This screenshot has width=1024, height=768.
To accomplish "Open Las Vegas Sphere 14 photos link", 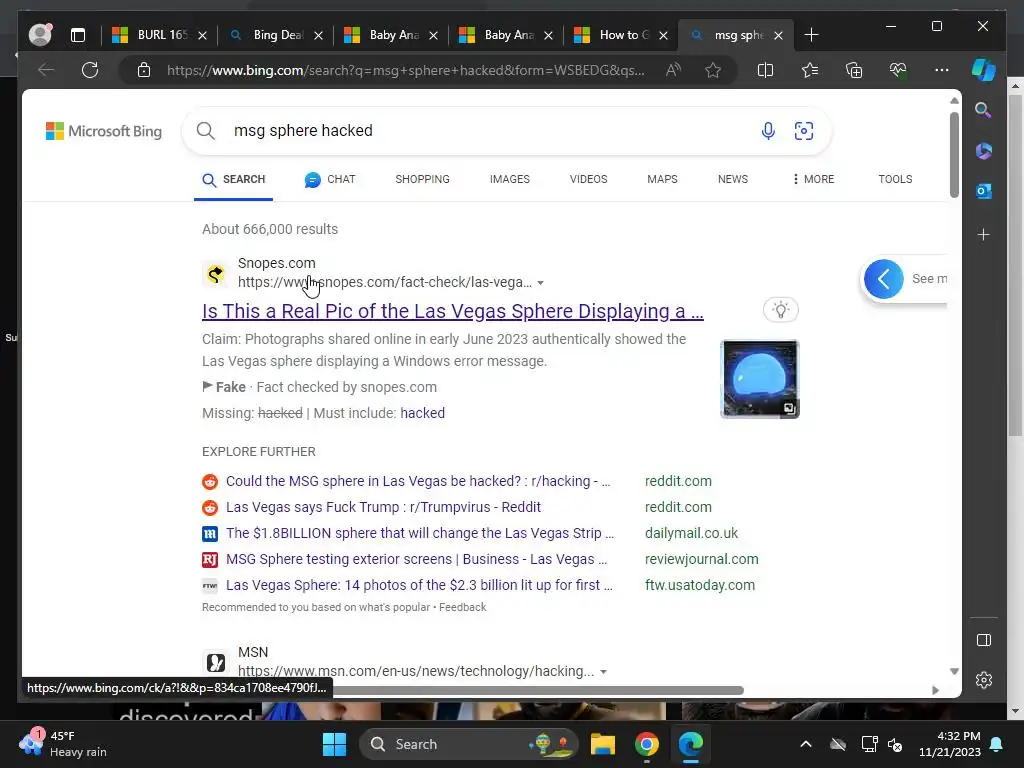I will (419, 586).
